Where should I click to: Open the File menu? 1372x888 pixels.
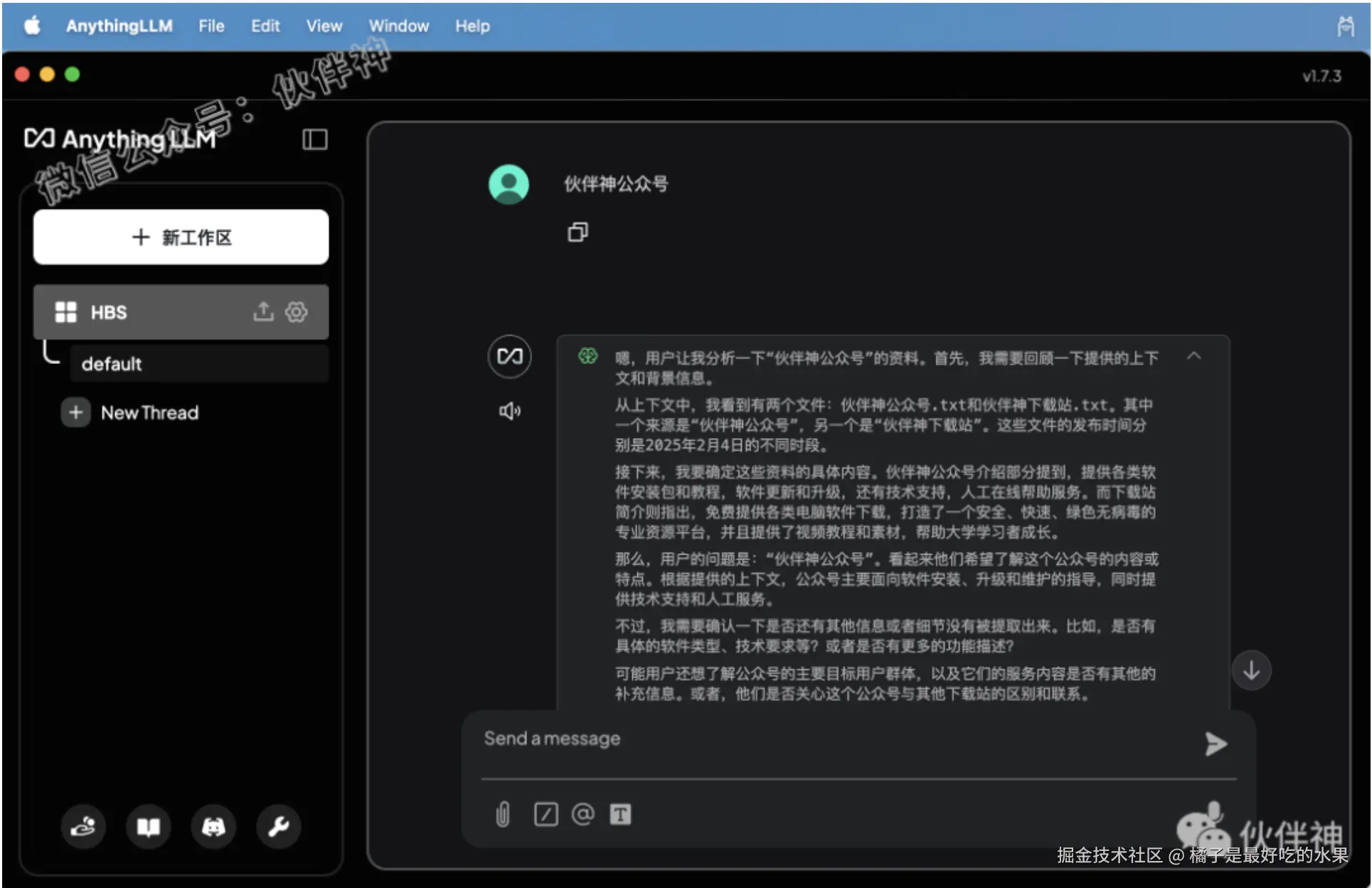[211, 26]
